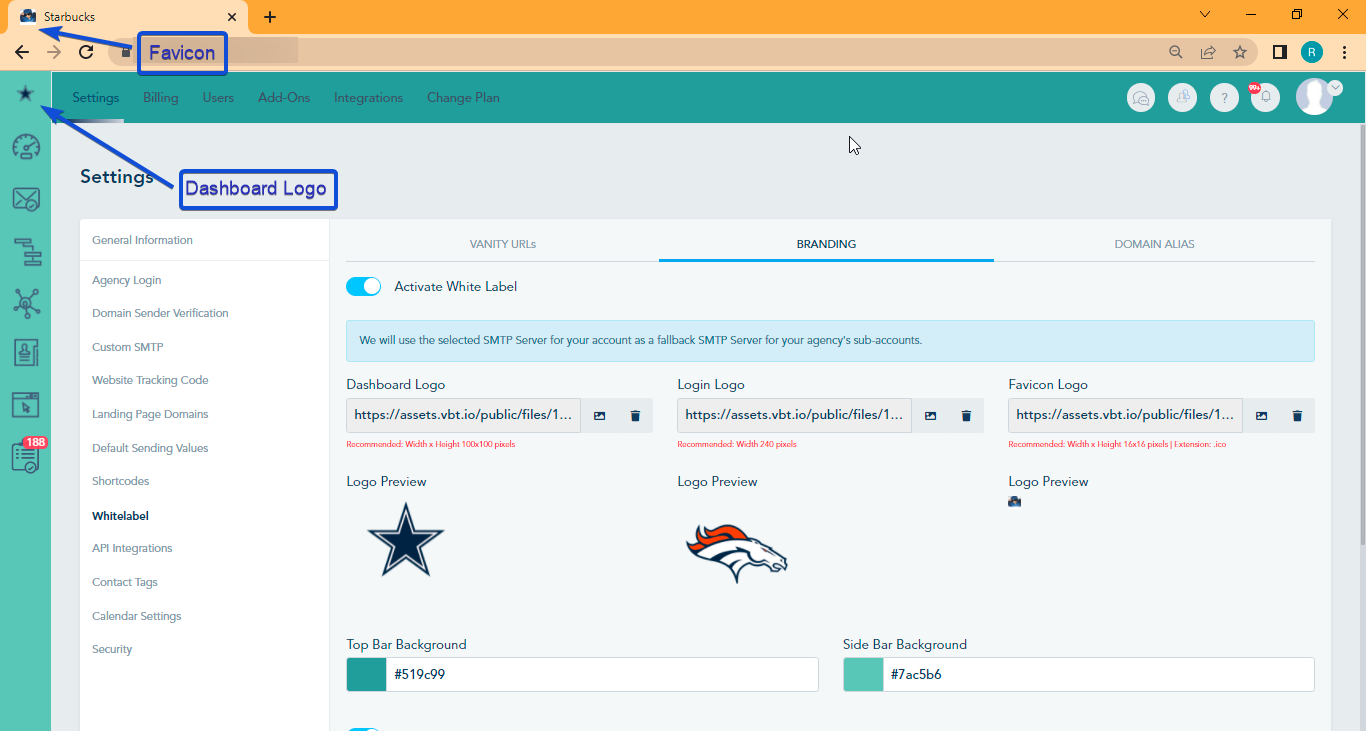The width and height of the screenshot is (1366, 731).
Task: Open the help question mark icon
Action: [1225, 97]
